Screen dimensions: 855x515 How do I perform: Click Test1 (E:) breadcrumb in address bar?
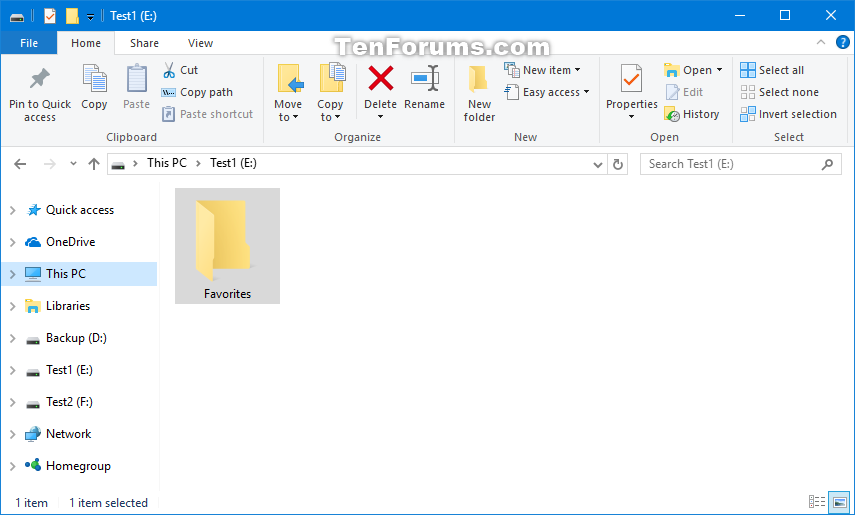tap(233, 163)
